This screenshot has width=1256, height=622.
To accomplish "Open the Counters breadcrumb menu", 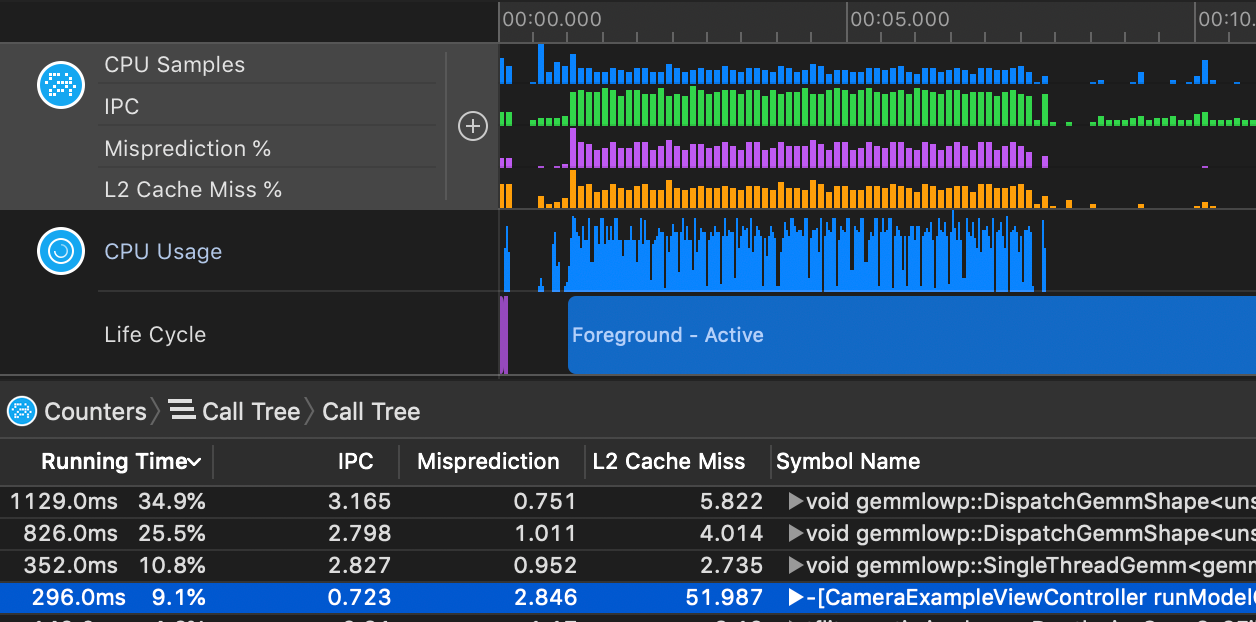I will coord(95,411).
